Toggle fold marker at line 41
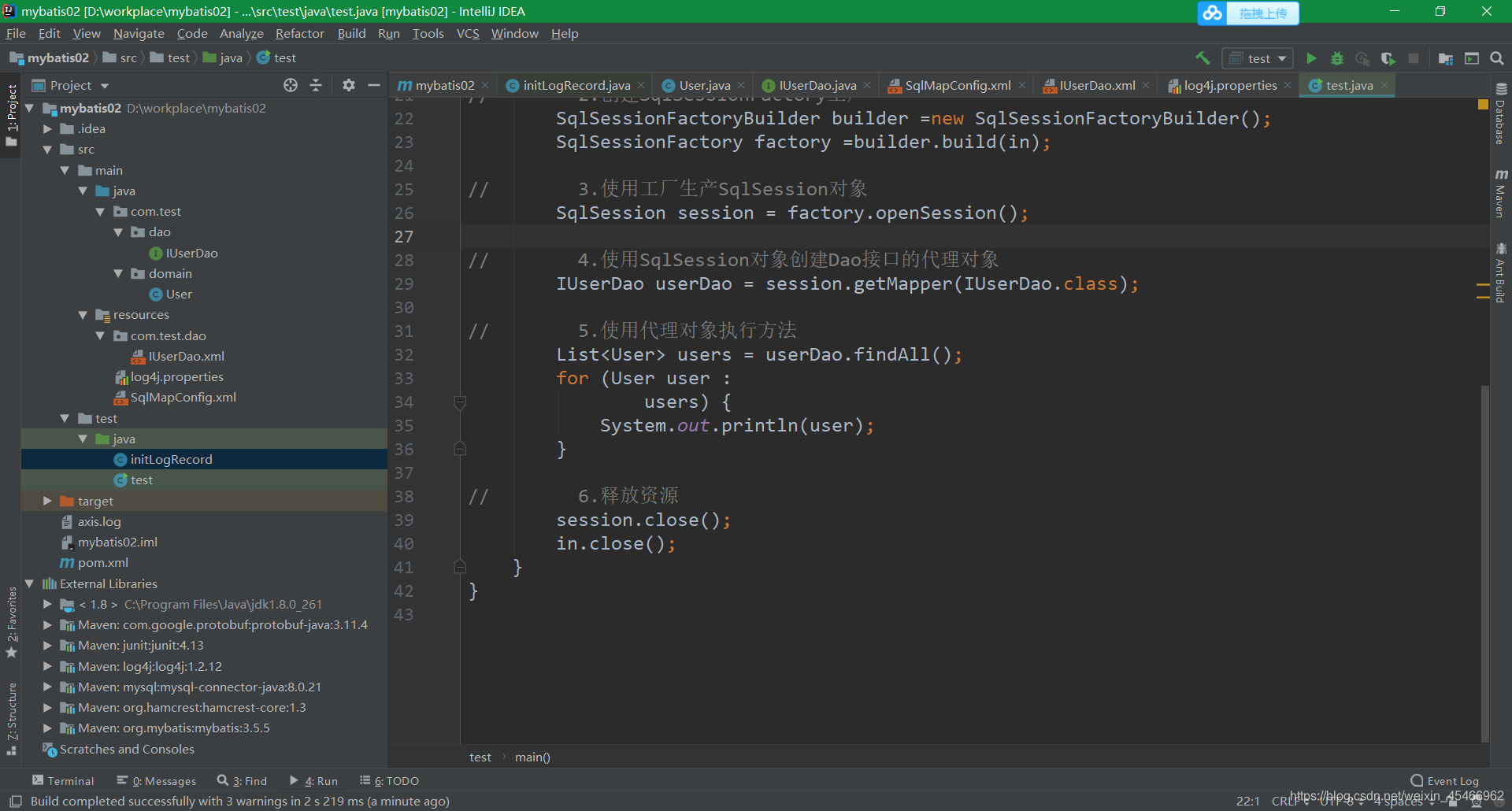This screenshot has width=1512, height=811. 461,566
